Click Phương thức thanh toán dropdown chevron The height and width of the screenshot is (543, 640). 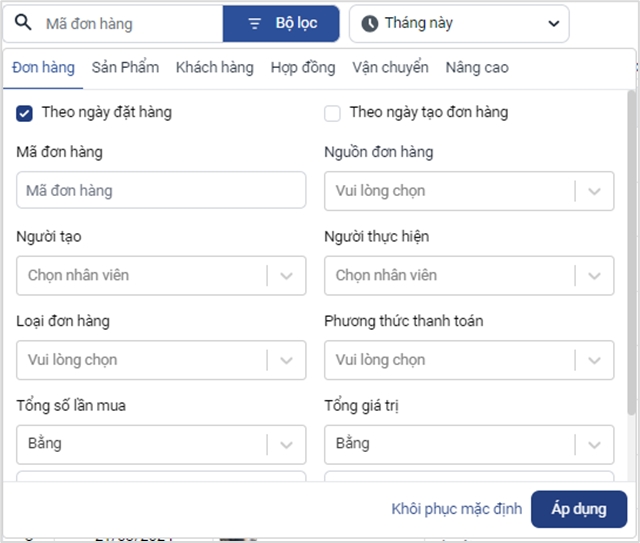(x=594, y=361)
